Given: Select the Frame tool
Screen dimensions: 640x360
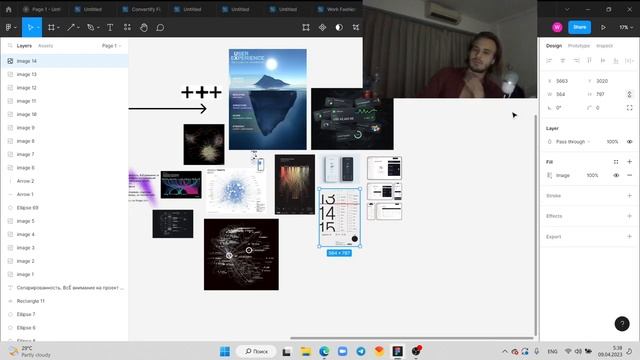Looking at the screenshot, I should pos(51,27).
